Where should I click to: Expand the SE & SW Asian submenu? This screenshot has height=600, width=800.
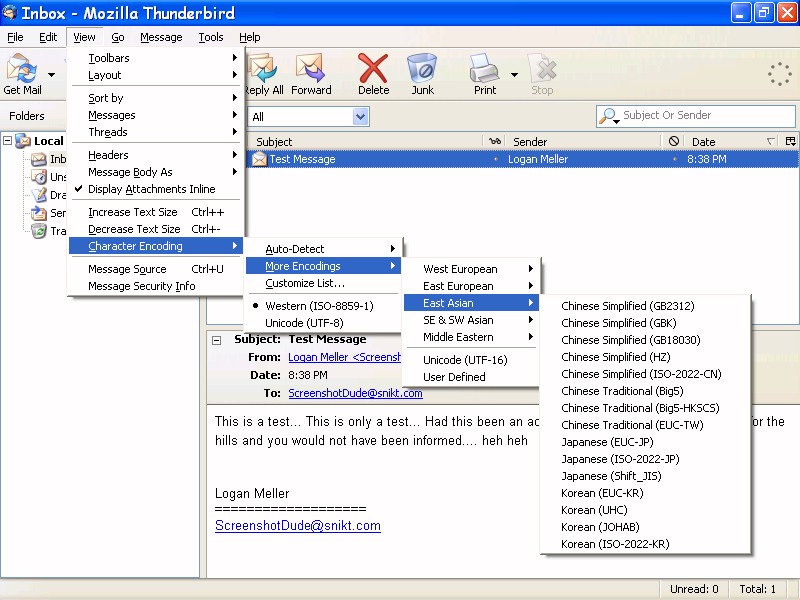click(471, 320)
